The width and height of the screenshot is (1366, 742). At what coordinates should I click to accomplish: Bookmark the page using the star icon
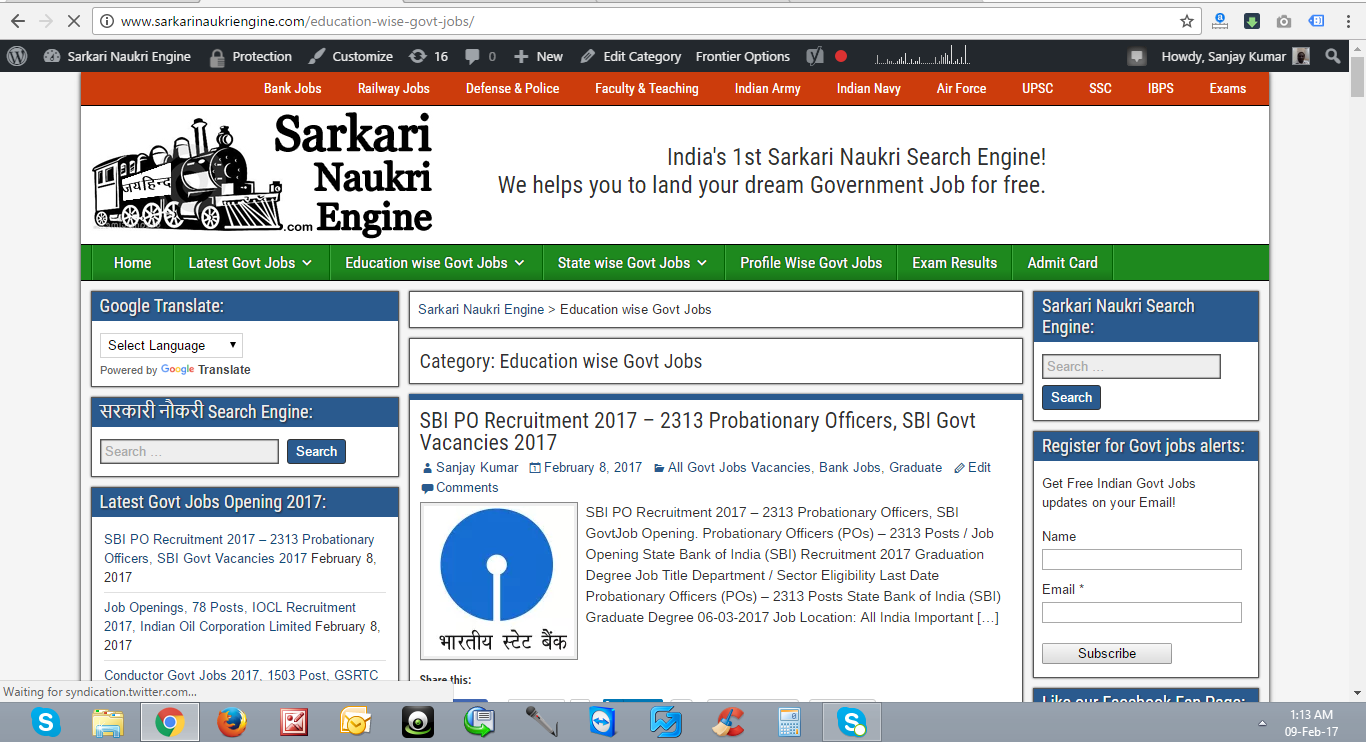click(1186, 20)
